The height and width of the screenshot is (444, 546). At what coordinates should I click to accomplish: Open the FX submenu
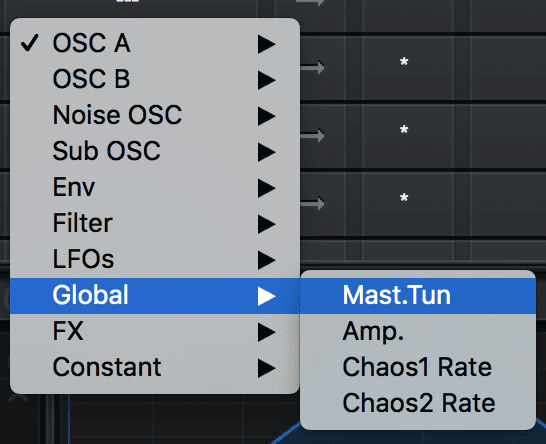pos(155,332)
